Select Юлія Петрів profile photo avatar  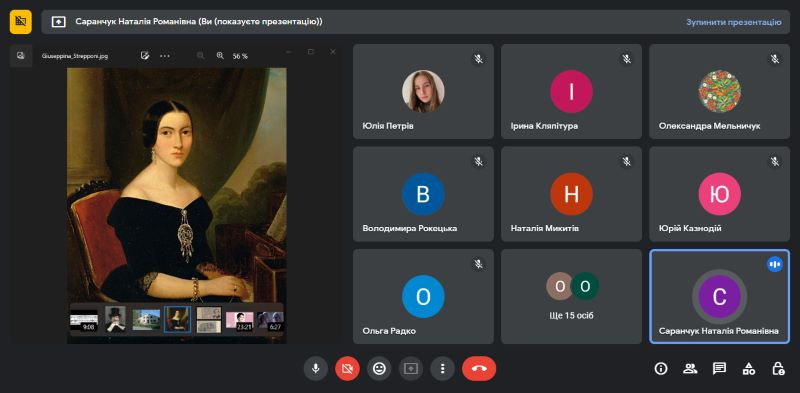pos(423,91)
